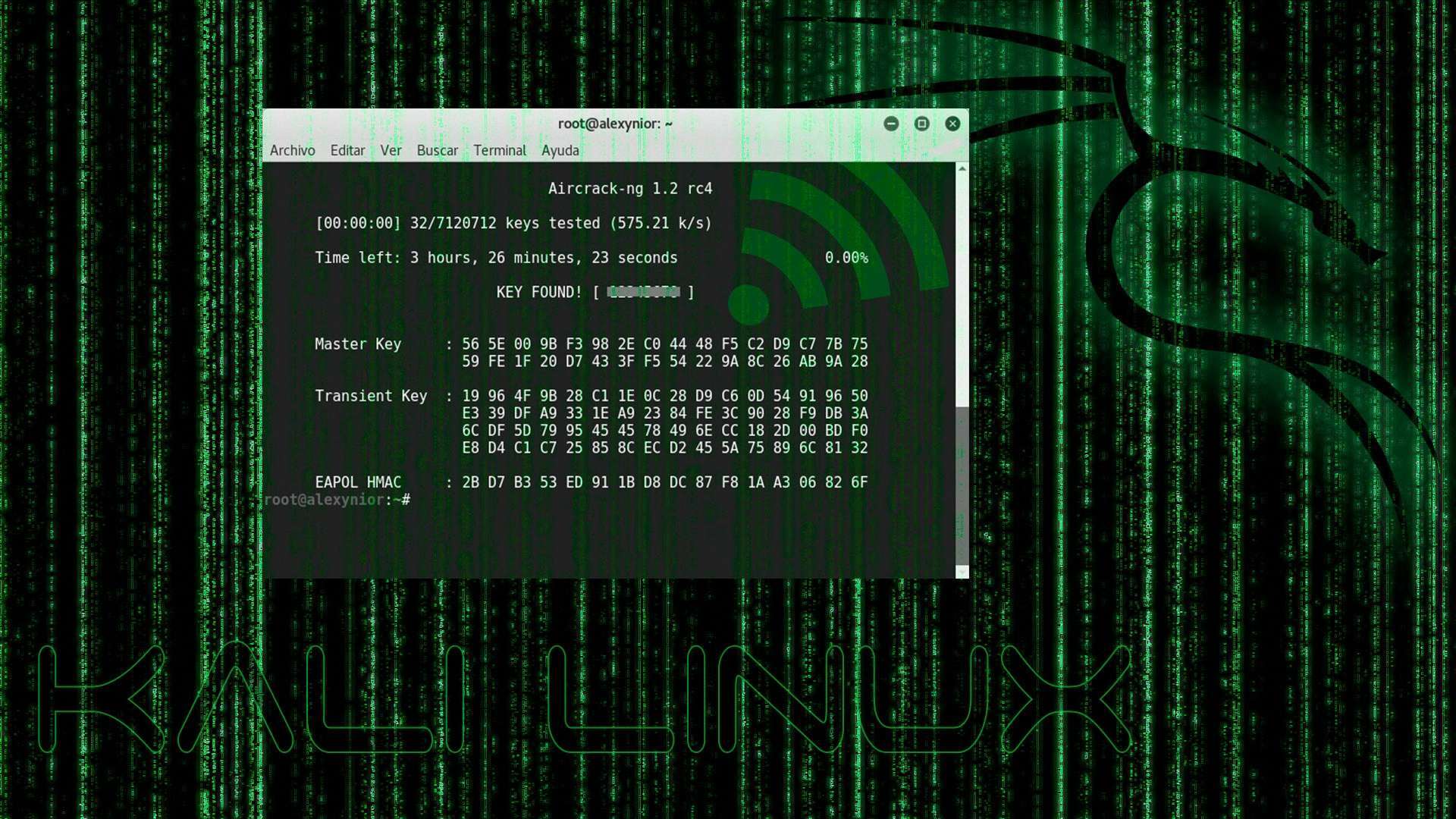Image resolution: width=1456 pixels, height=819 pixels.
Task: Click the EAPOL HMAC line
Action: click(x=591, y=482)
